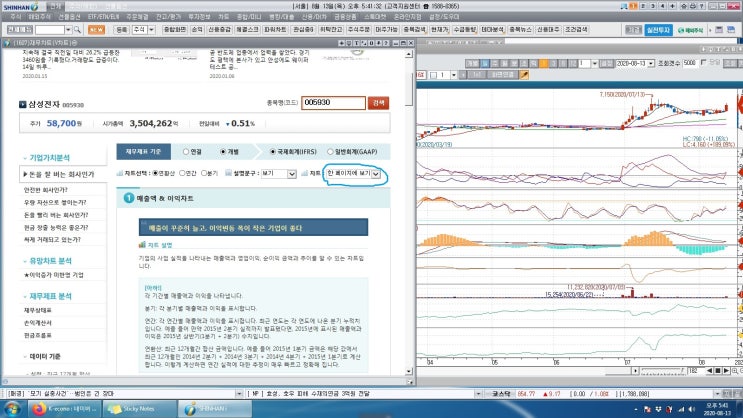Select 연간 chart option radio
Screen dimensions: 743x418
tap(182, 173)
